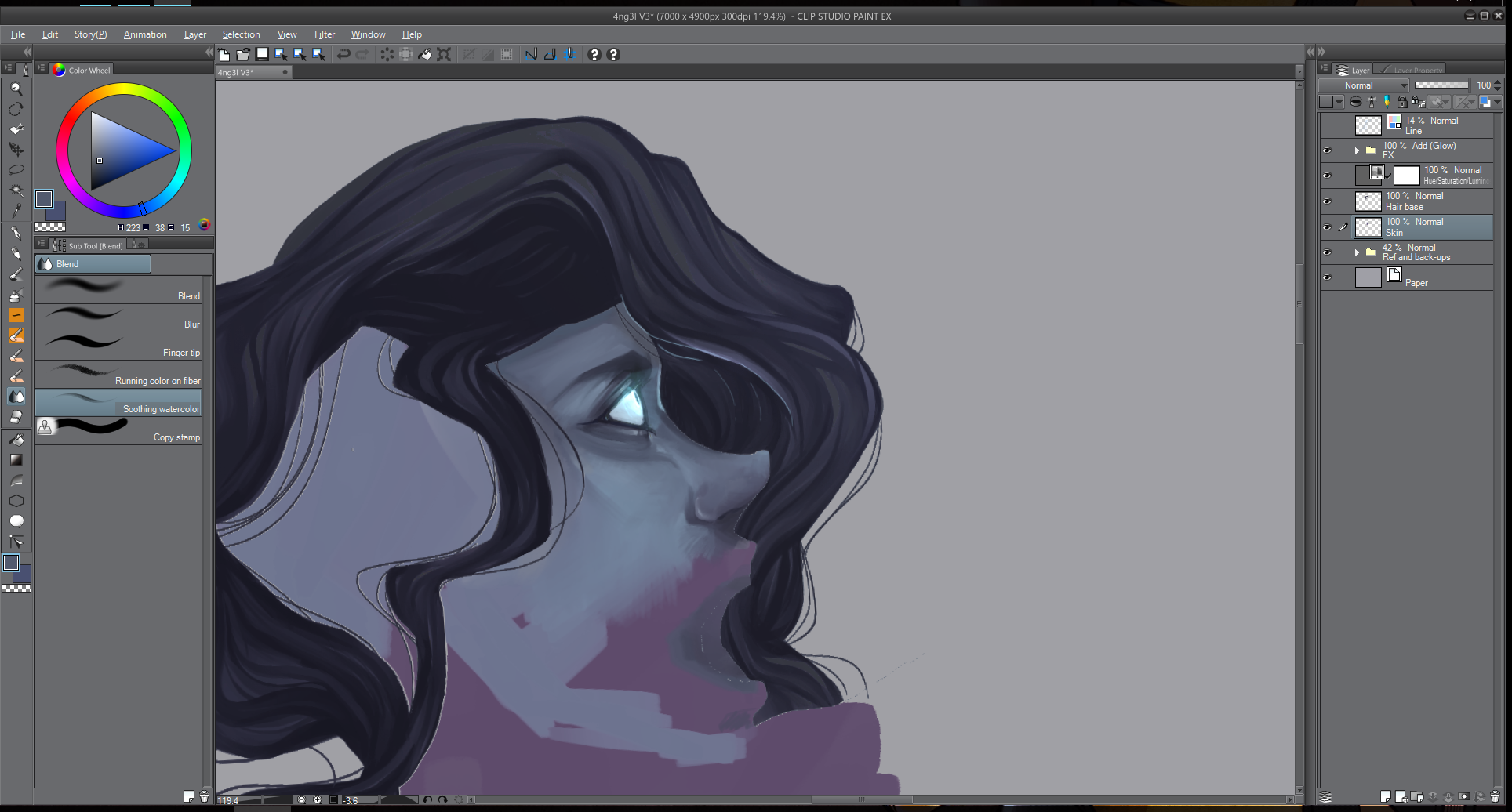
Task: Select the Zoom magnifier tool
Action: coord(16,89)
